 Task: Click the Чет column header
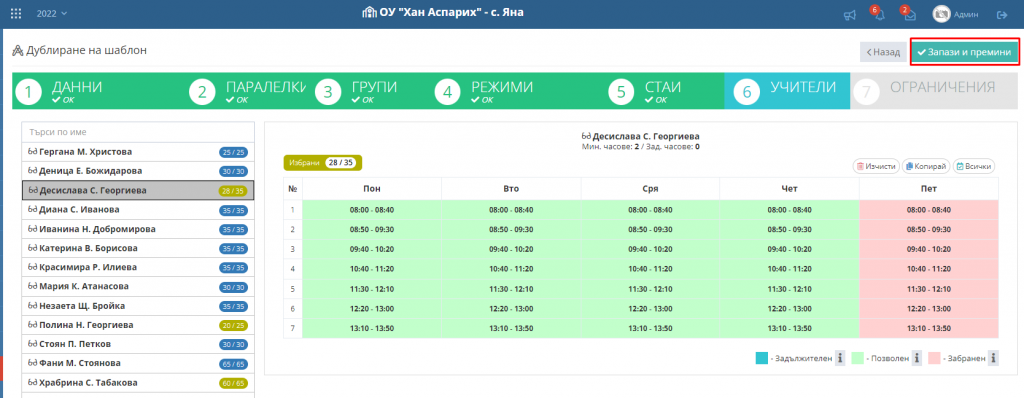point(789,188)
